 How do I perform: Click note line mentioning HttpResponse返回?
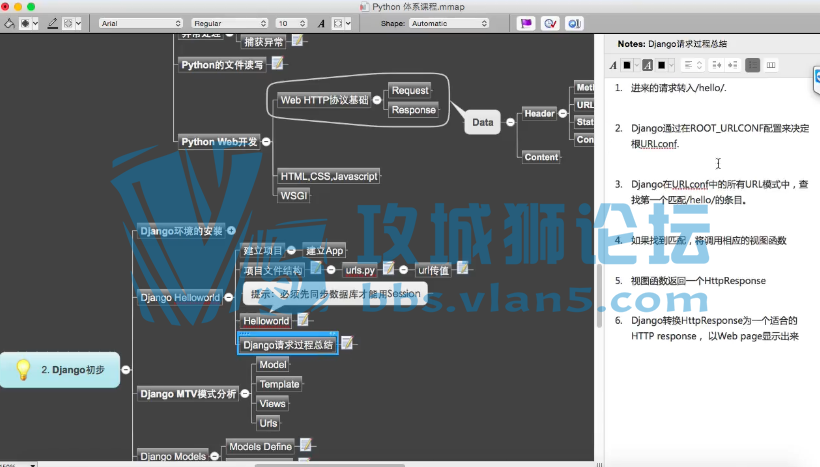pos(698,281)
